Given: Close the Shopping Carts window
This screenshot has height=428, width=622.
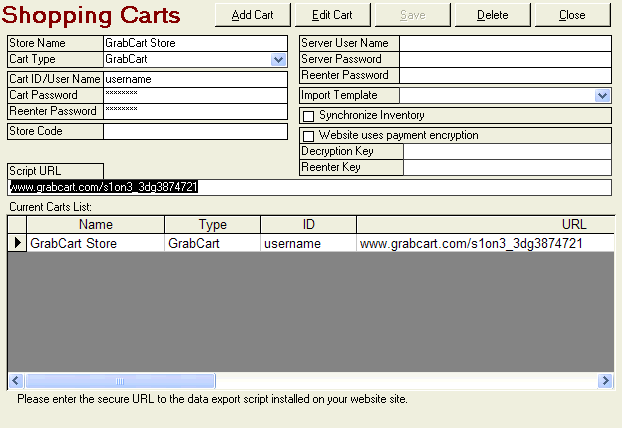Looking at the screenshot, I should (x=572, y=15).
